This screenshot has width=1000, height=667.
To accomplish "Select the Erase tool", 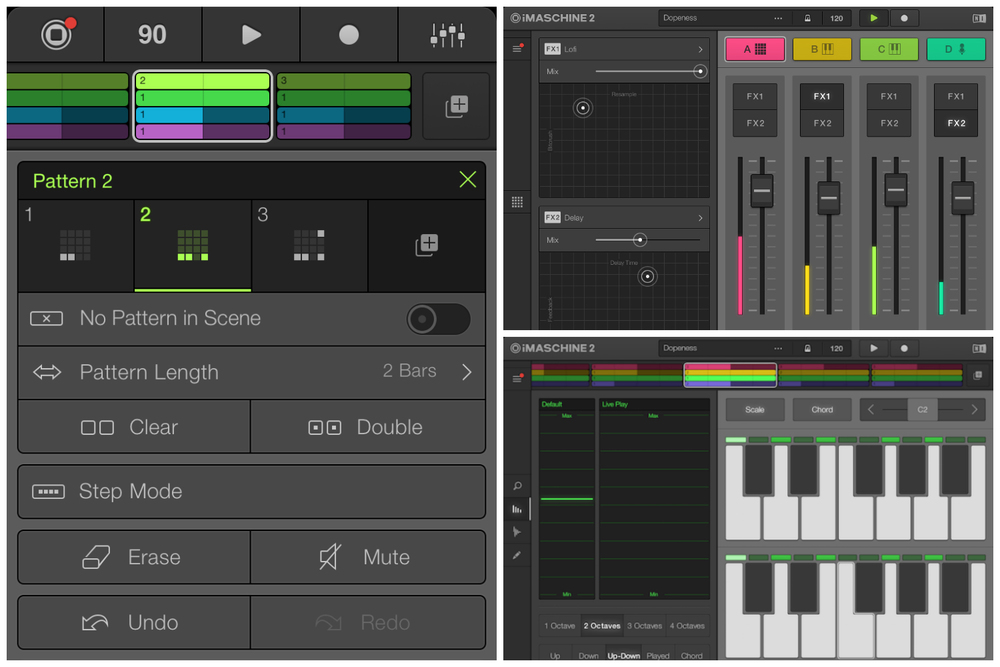I will tap(134, 557).
